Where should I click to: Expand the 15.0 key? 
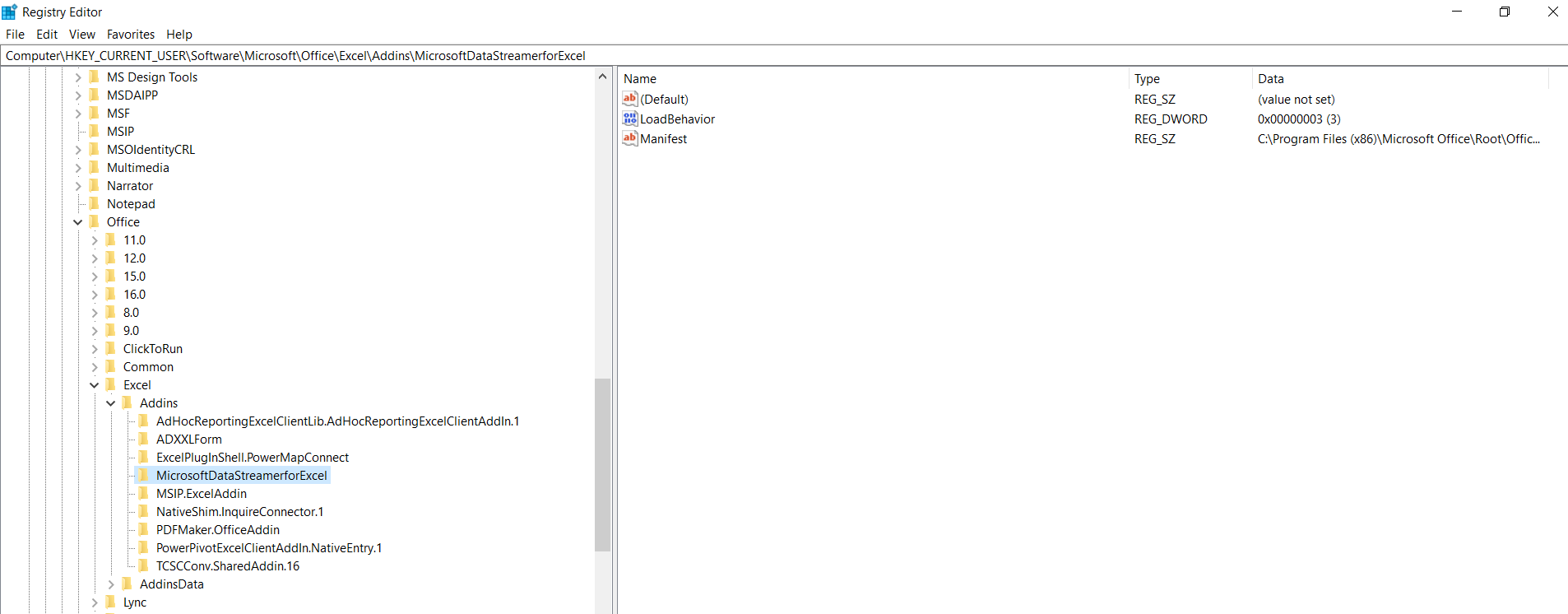(95, 277)
